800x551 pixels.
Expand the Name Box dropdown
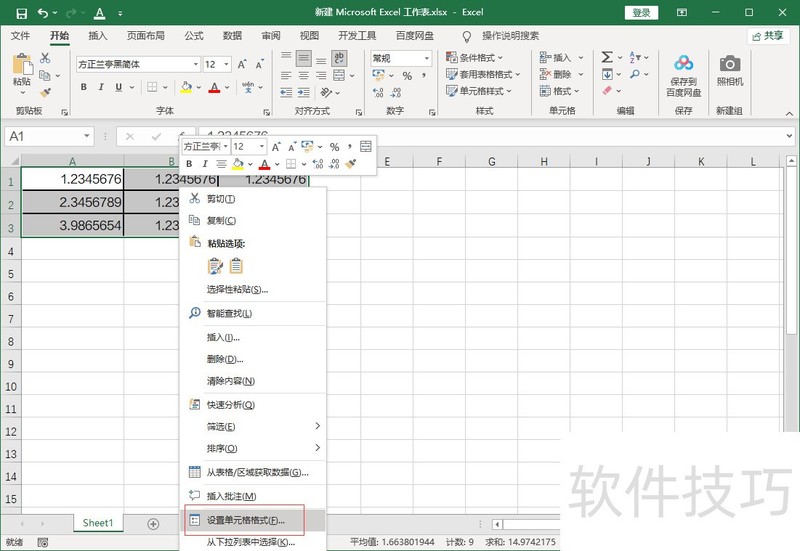[87, 136]
